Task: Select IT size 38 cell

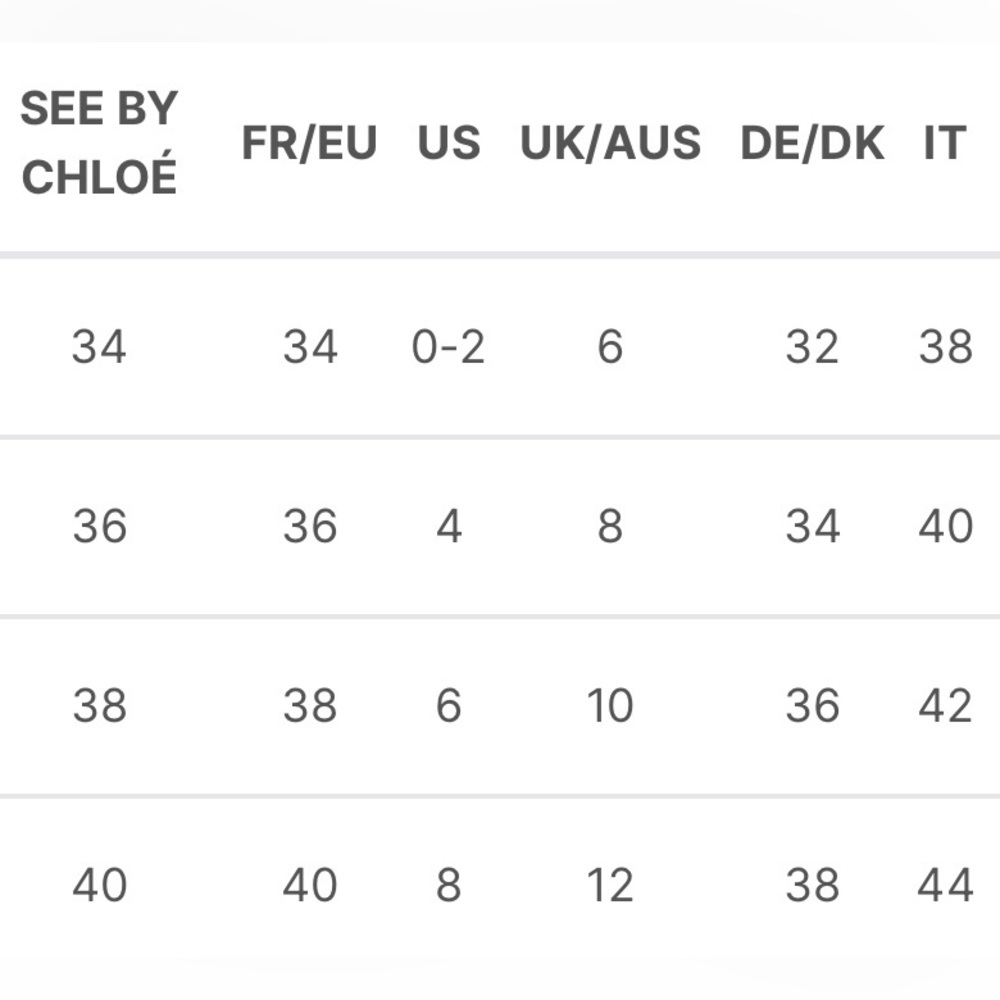Action: tap(946, 347)
